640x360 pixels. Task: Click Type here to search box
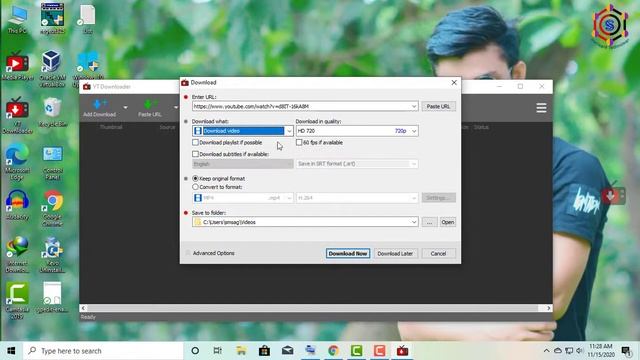[x=103, y=351]
